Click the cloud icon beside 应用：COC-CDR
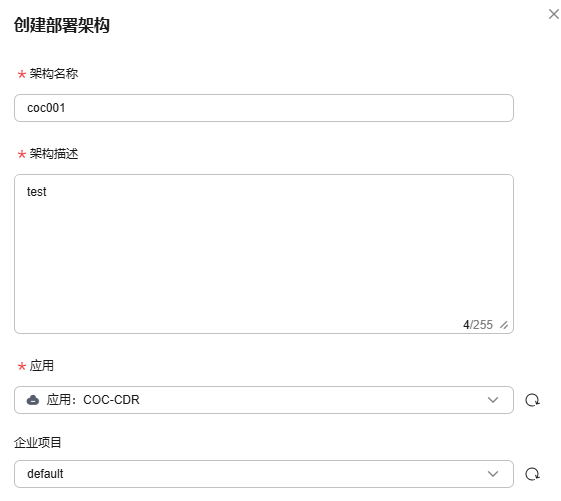This screenshot has width=561, height=501. point(33,400)
